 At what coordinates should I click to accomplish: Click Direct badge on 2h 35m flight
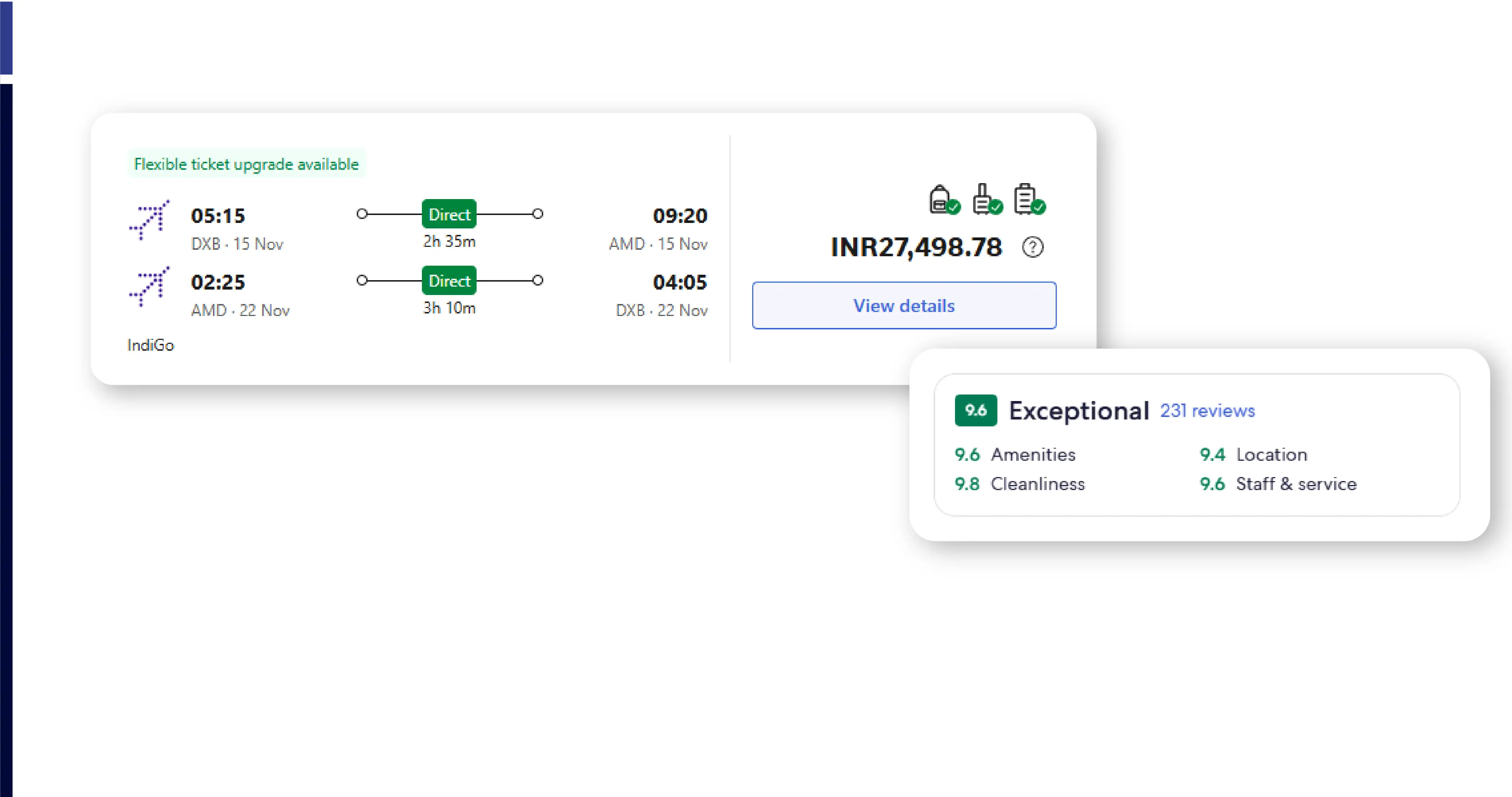click(x=449, y=214)
